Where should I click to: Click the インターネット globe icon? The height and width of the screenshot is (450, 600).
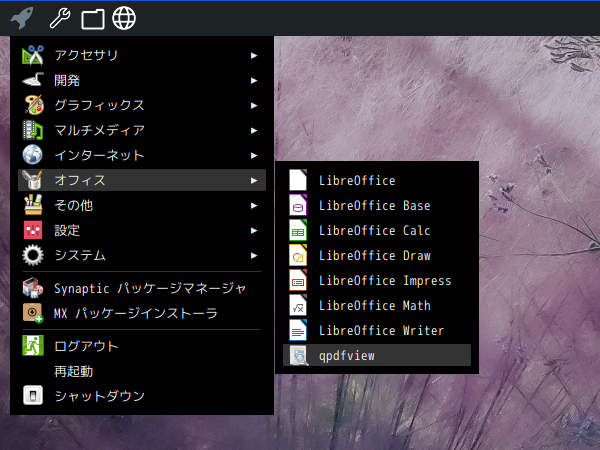[33, 155]
